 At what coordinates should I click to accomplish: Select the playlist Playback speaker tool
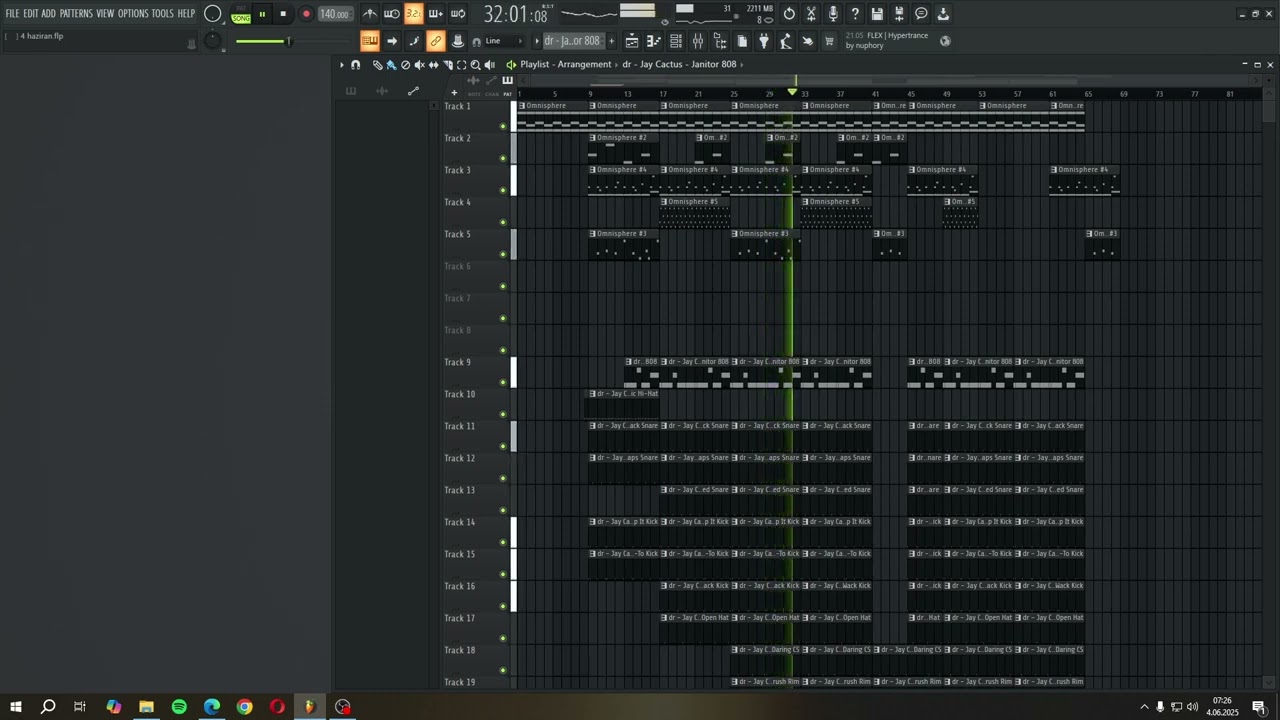click(x=489, y=64)
